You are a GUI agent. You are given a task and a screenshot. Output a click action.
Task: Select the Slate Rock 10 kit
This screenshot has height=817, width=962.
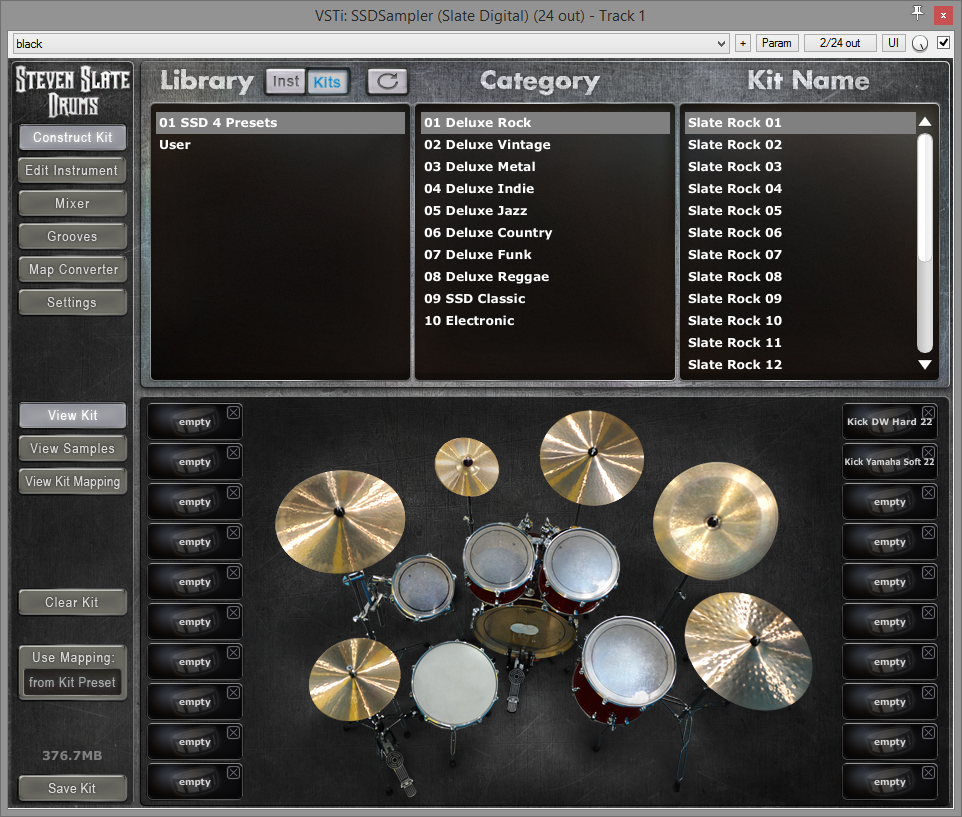tap(800, 321)
